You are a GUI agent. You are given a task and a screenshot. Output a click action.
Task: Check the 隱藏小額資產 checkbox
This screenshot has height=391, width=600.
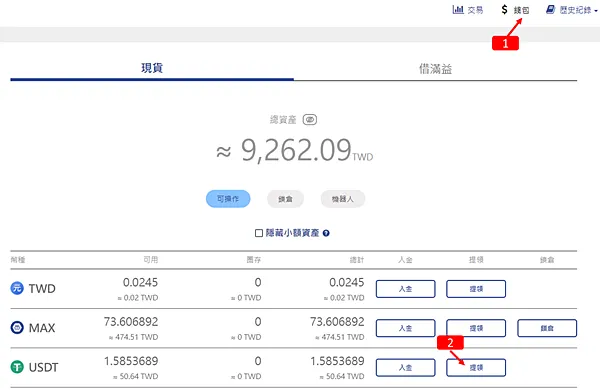click(259, 233)
